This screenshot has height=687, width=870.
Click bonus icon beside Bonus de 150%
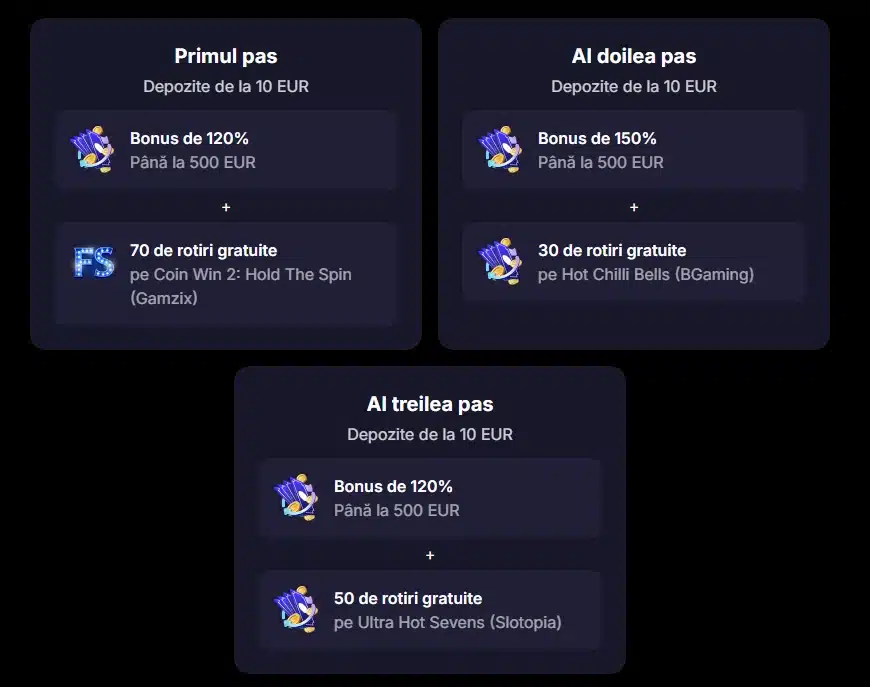(x=500, y=149)
